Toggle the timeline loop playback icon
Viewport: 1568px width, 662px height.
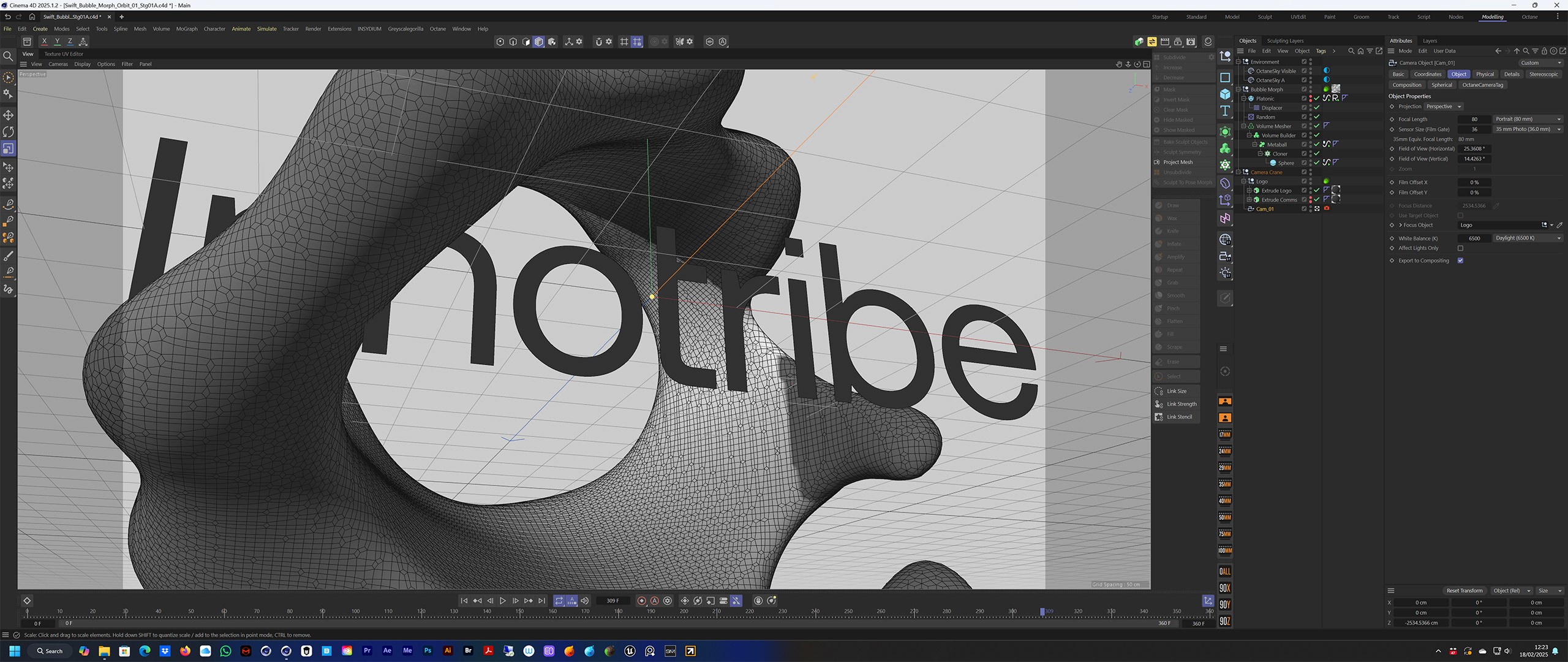[559, 601]
